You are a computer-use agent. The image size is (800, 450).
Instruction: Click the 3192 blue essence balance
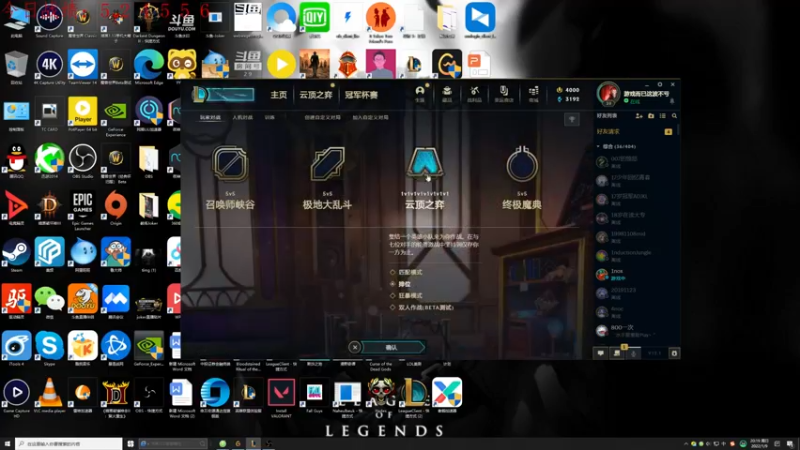(x=567, y=99)
